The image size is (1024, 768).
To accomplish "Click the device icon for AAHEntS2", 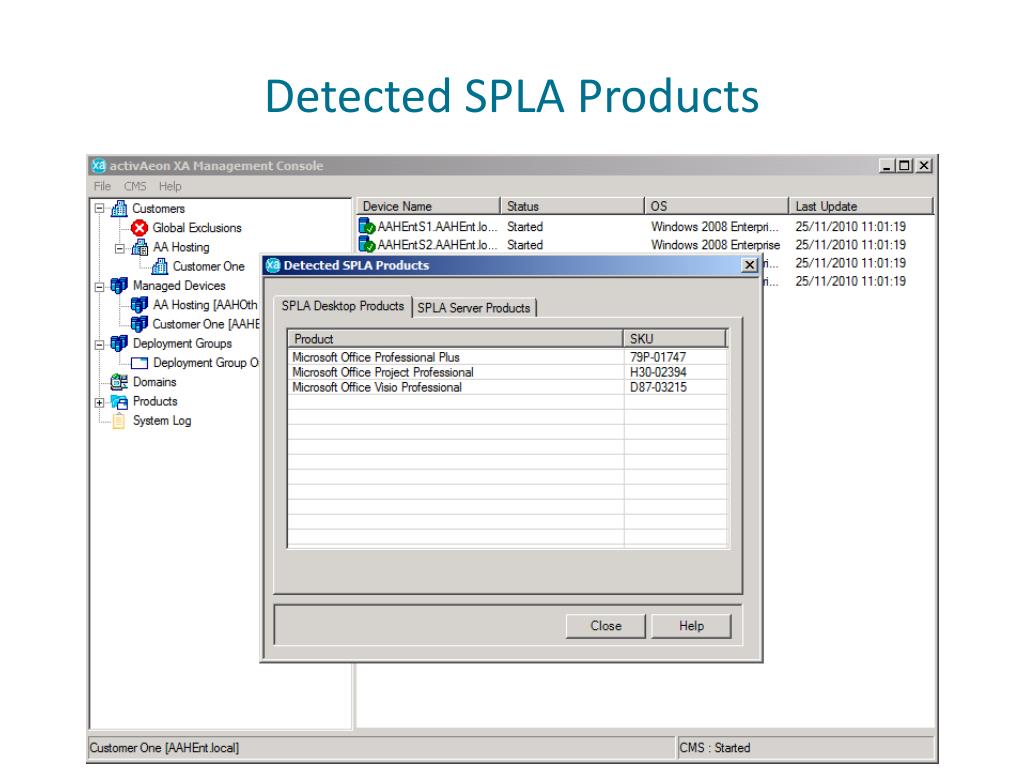I will click(x=367, y=245).
